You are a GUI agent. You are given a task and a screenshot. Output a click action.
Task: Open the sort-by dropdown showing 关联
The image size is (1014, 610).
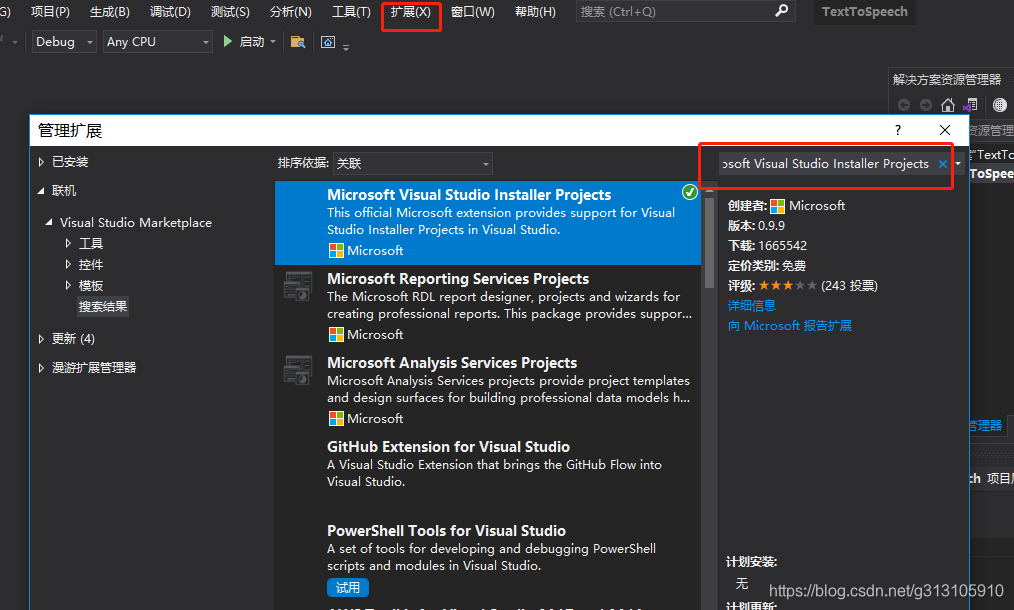[413, 164]
